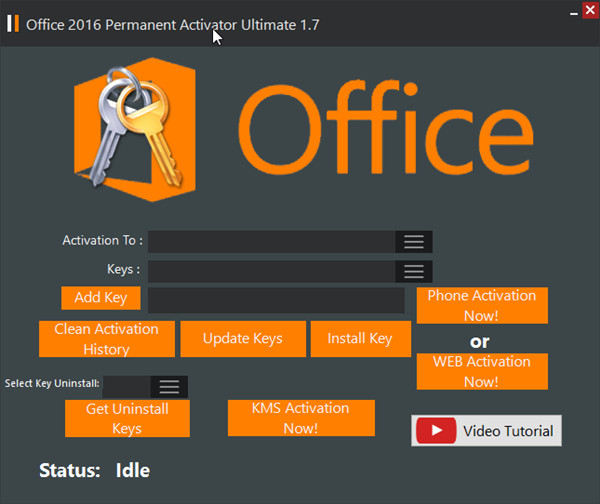Screen dimensions: 600x504
Task: Click the 'Status:' label
Action: pos(70,470)
